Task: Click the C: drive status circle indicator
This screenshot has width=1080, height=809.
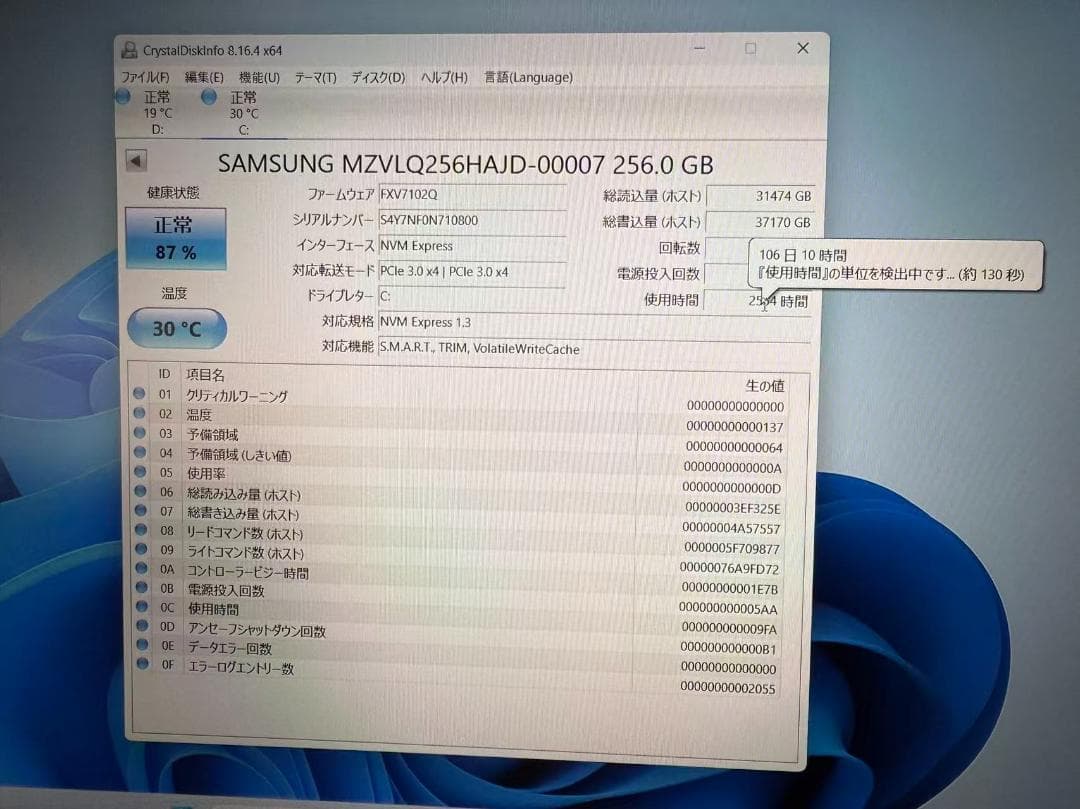Action: coord(209,97)
